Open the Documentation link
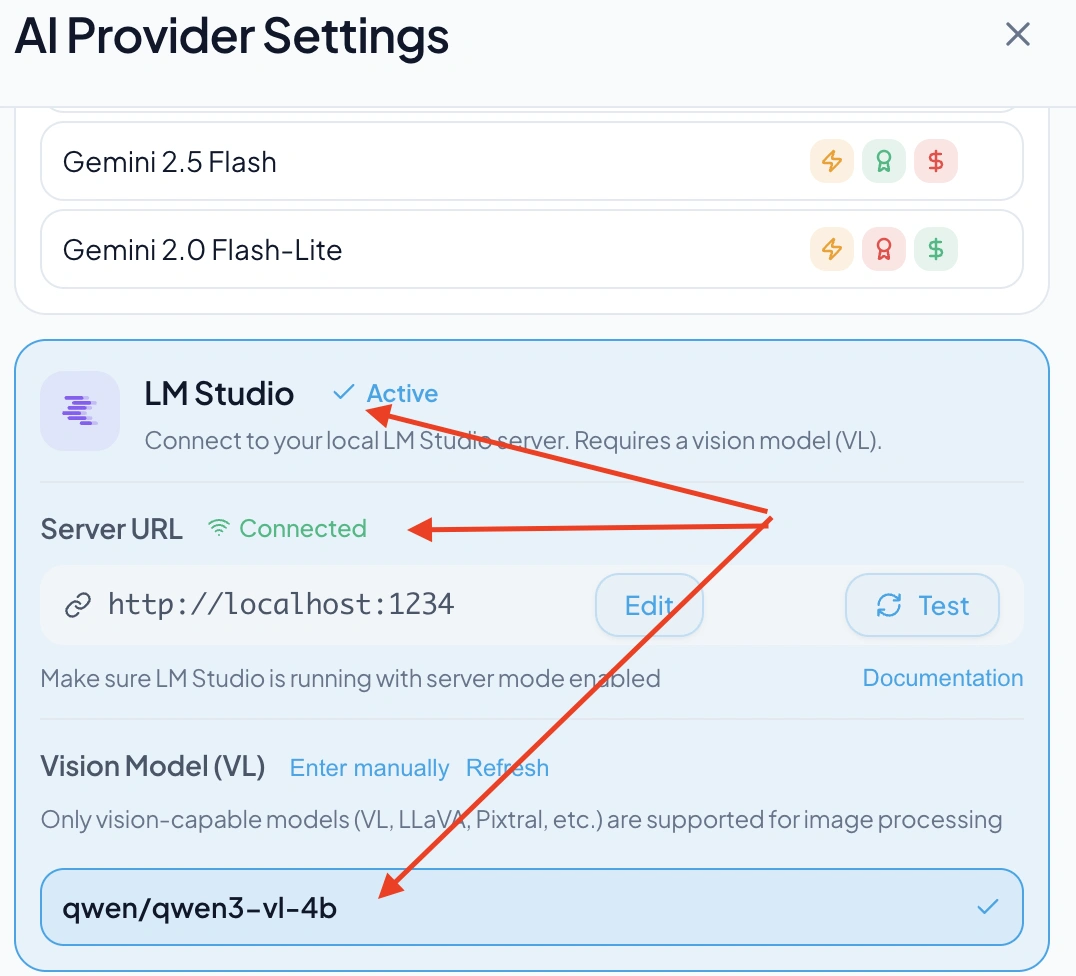Image resolution: width=1076 pixels, height=976 pixels. click(x=942, y=678)
